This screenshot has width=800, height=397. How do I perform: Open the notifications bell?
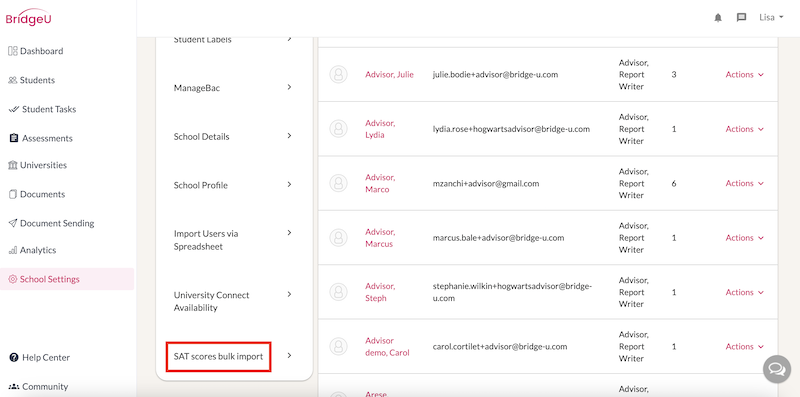718,18
